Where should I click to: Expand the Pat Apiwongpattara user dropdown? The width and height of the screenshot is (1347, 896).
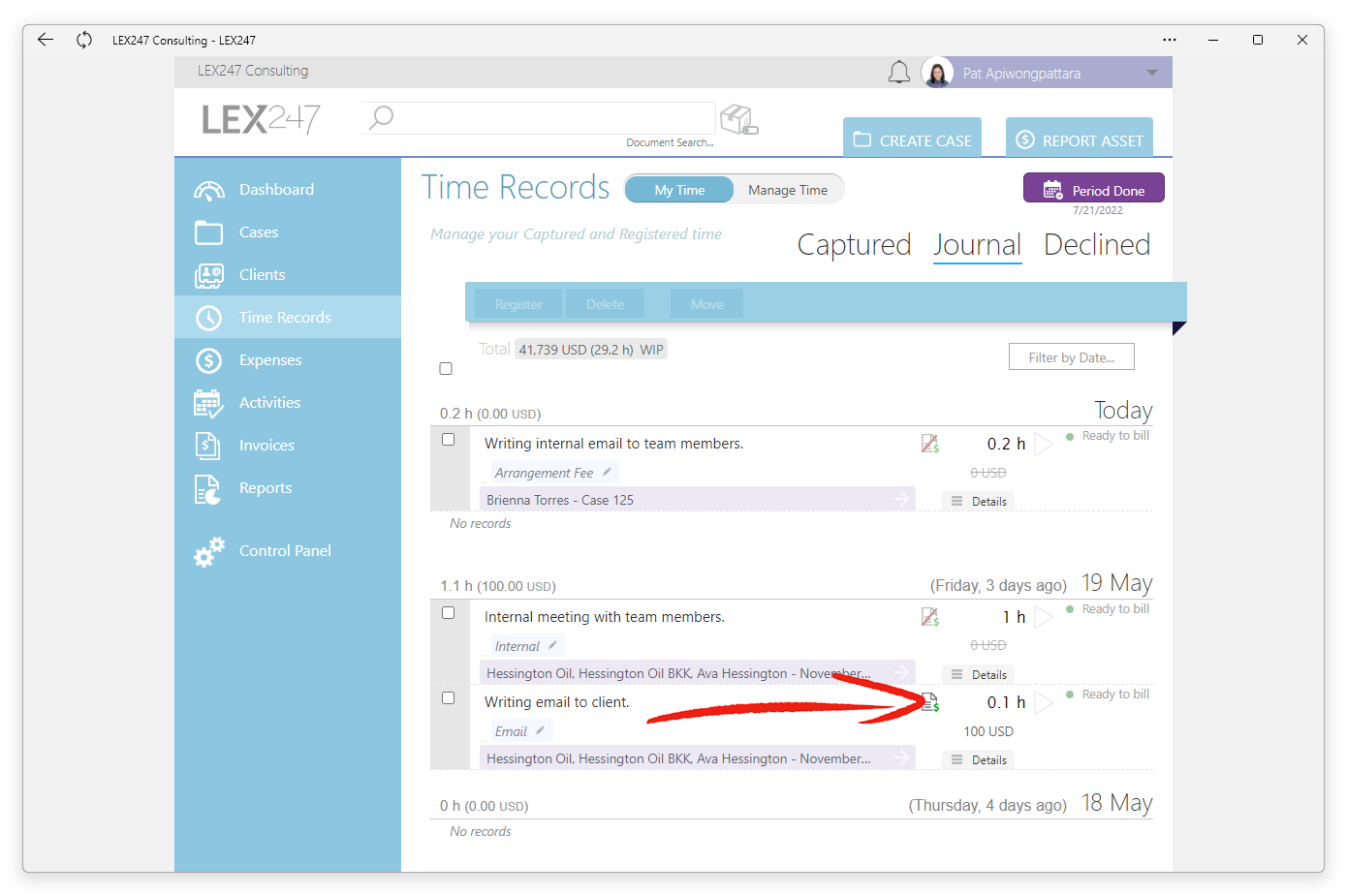tap(1152, 73)
